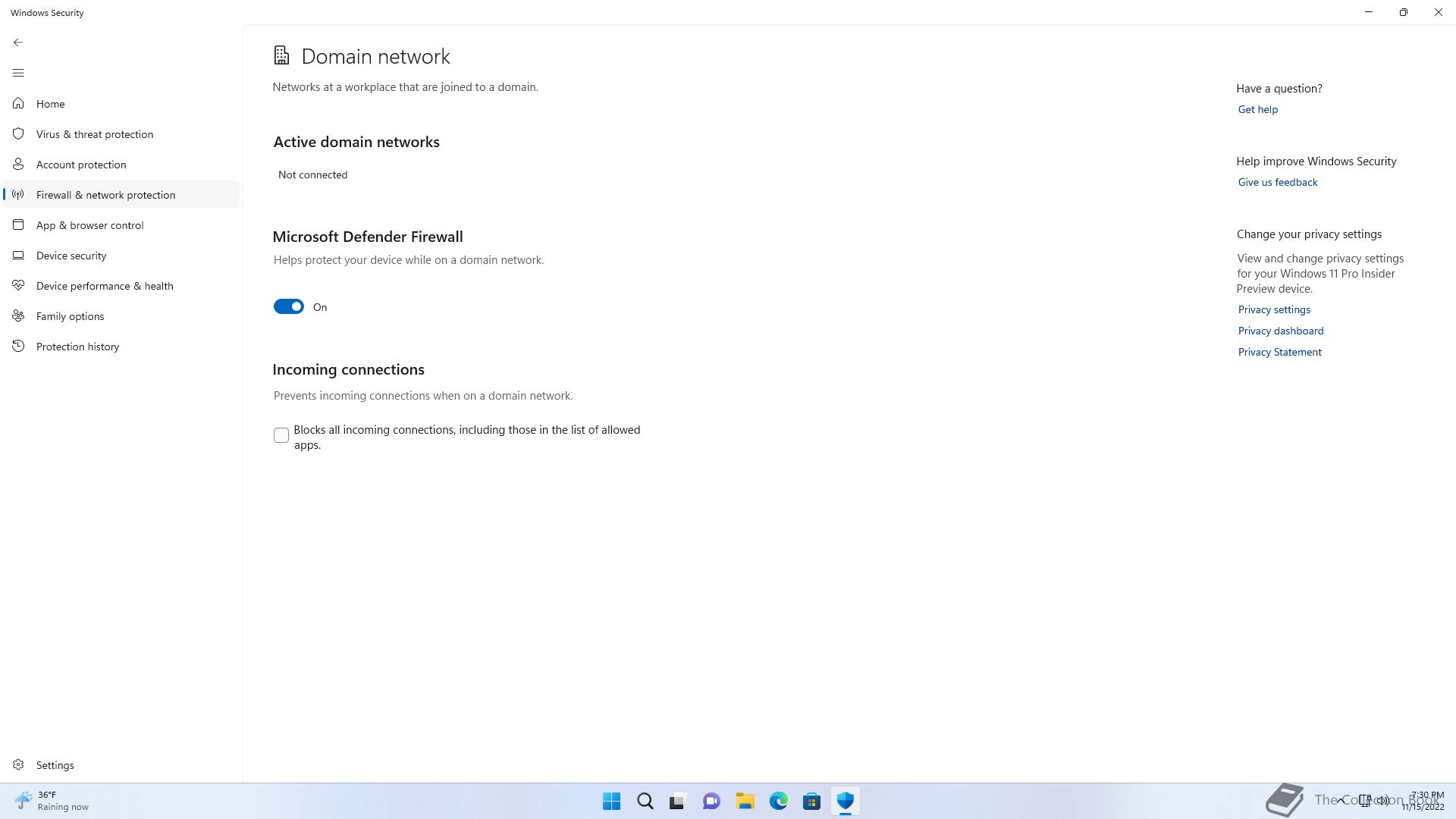Check Blocks all incoming connections box
The image size is (1456, 819).
click(281, 435)
